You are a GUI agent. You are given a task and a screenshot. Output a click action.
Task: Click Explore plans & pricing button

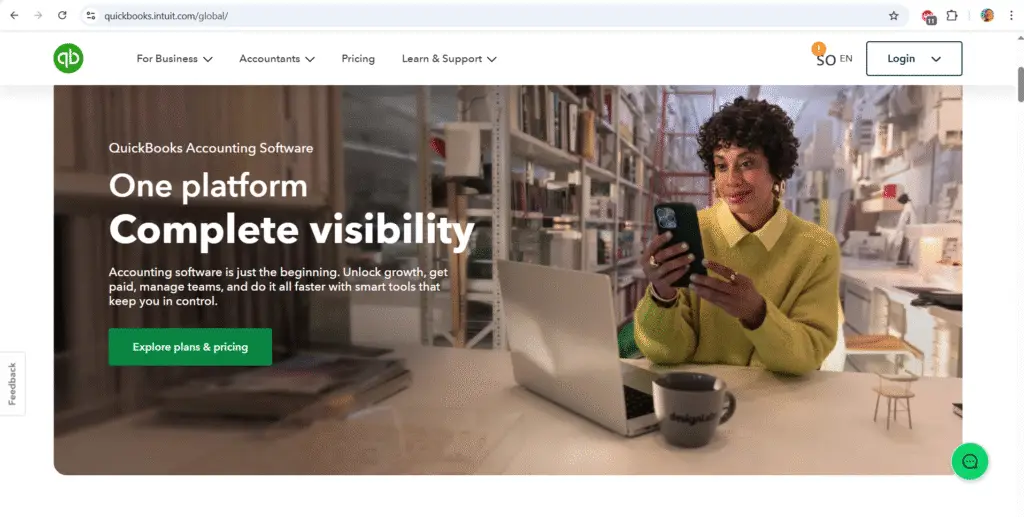coord(190,347)
